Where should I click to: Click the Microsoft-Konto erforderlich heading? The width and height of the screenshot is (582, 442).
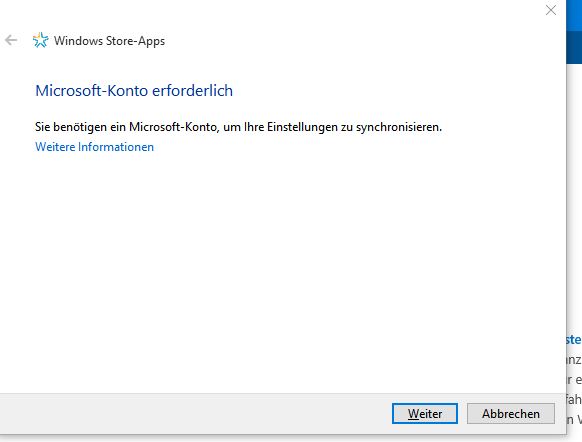click(x=134, y=91)
